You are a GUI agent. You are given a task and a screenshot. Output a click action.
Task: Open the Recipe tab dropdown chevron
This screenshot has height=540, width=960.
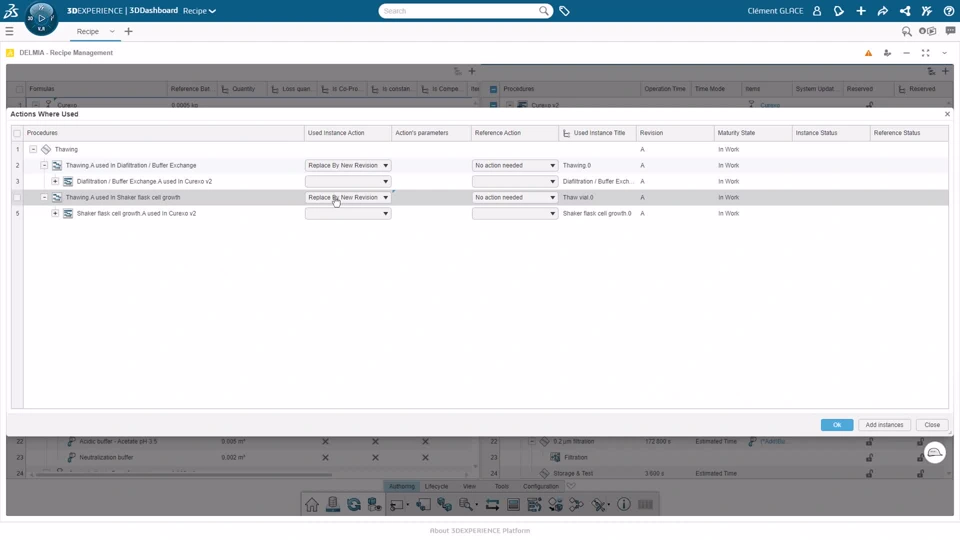pyautogui.click(x=112, y=31)
